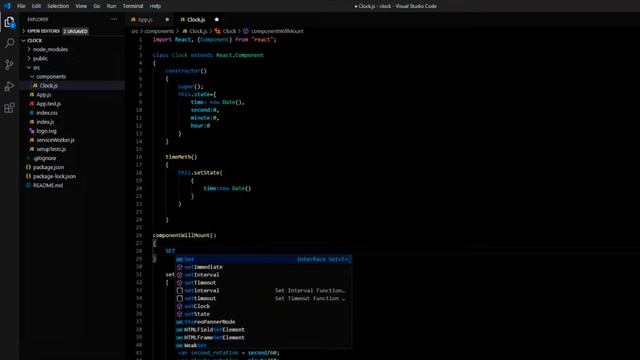The width and height of the screenshot is (640, 360).
Task: Click the '2 UNSAVED' badge
Action: [x=76, y=31]
